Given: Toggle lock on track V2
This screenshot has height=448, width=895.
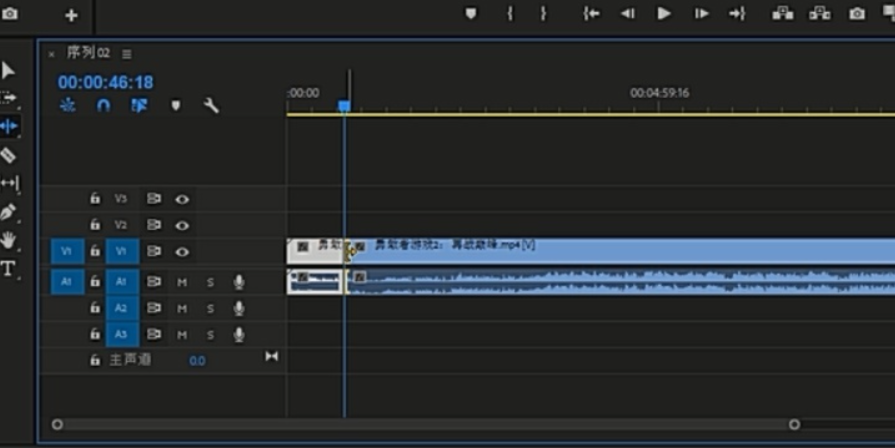Looking at the screenshot, I should (x=95, y=225).
